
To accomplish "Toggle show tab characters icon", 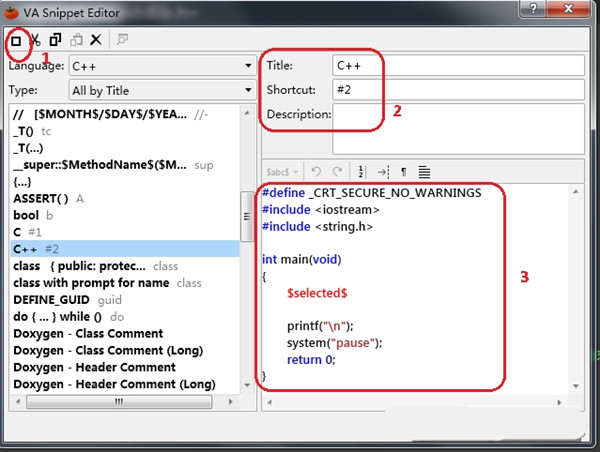I will (383, 172).
